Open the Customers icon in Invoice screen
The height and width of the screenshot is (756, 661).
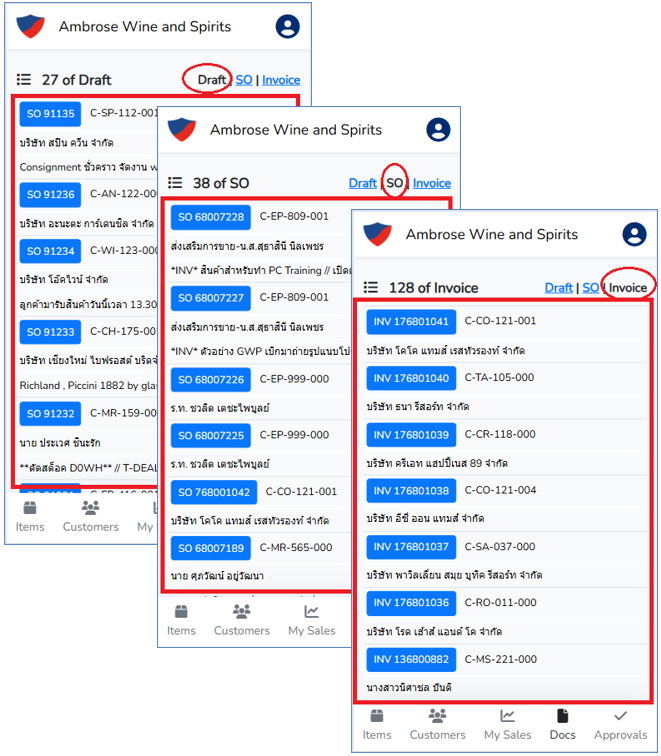tap(437, 716)
